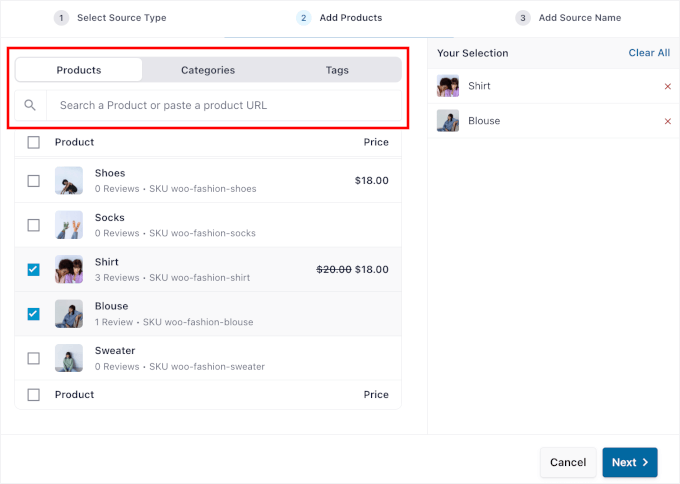The height and width of the screenshot is (484, 680).
Task: Switch to the Categories tab
Action: point(208,70)
